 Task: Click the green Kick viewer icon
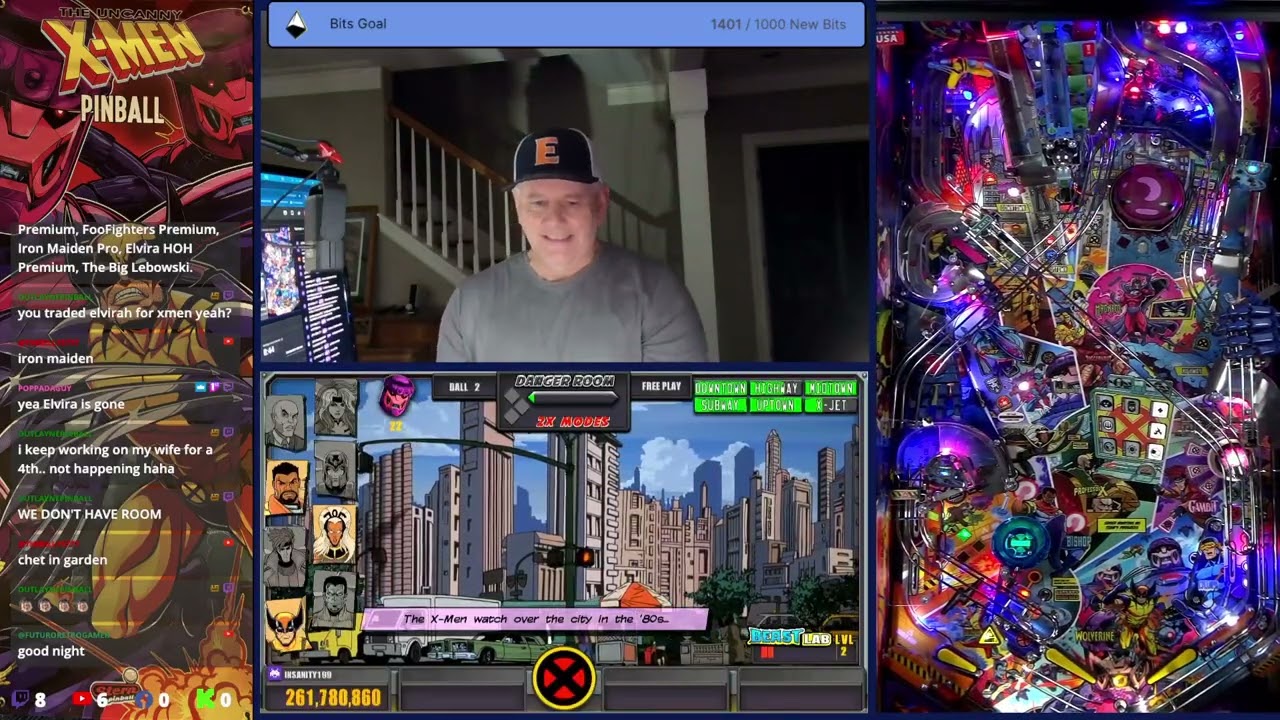206,699
